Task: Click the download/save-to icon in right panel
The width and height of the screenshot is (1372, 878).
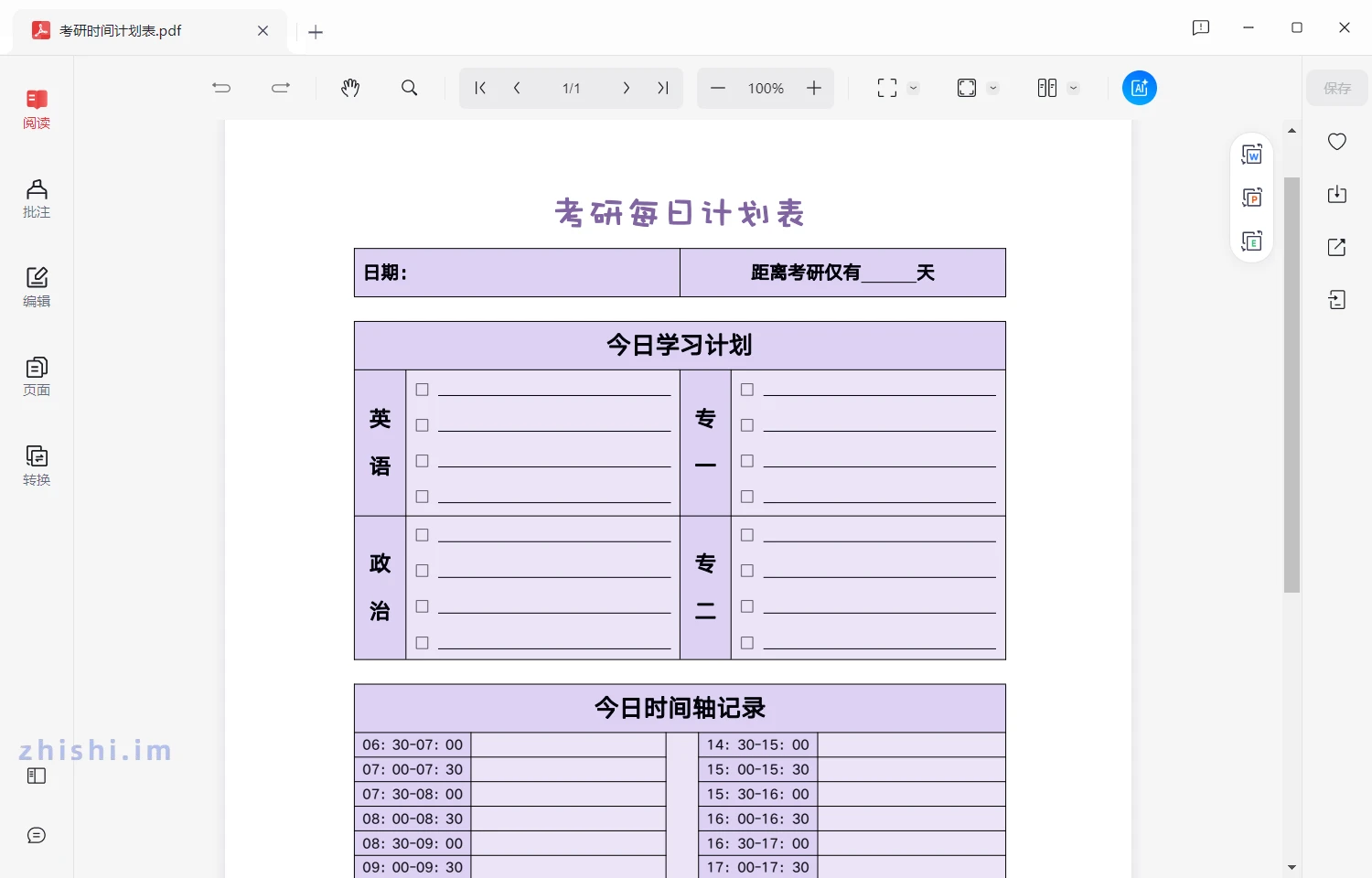Action: click(x=1337, y=194)
